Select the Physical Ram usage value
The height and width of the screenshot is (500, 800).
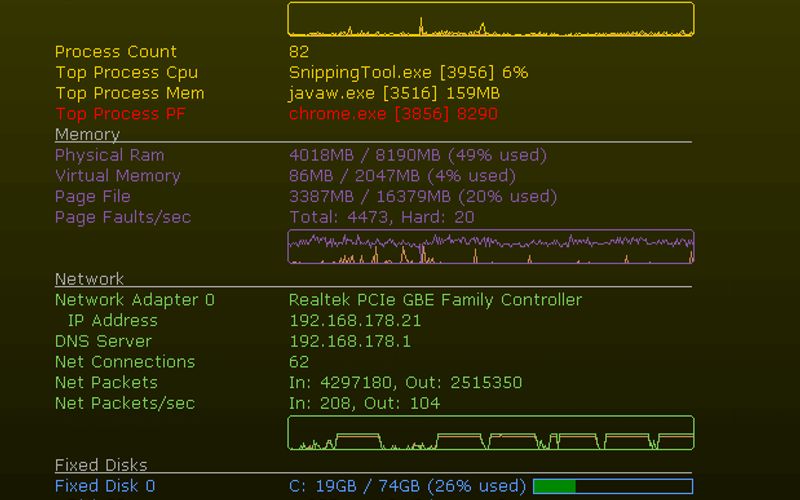point(417,155)
